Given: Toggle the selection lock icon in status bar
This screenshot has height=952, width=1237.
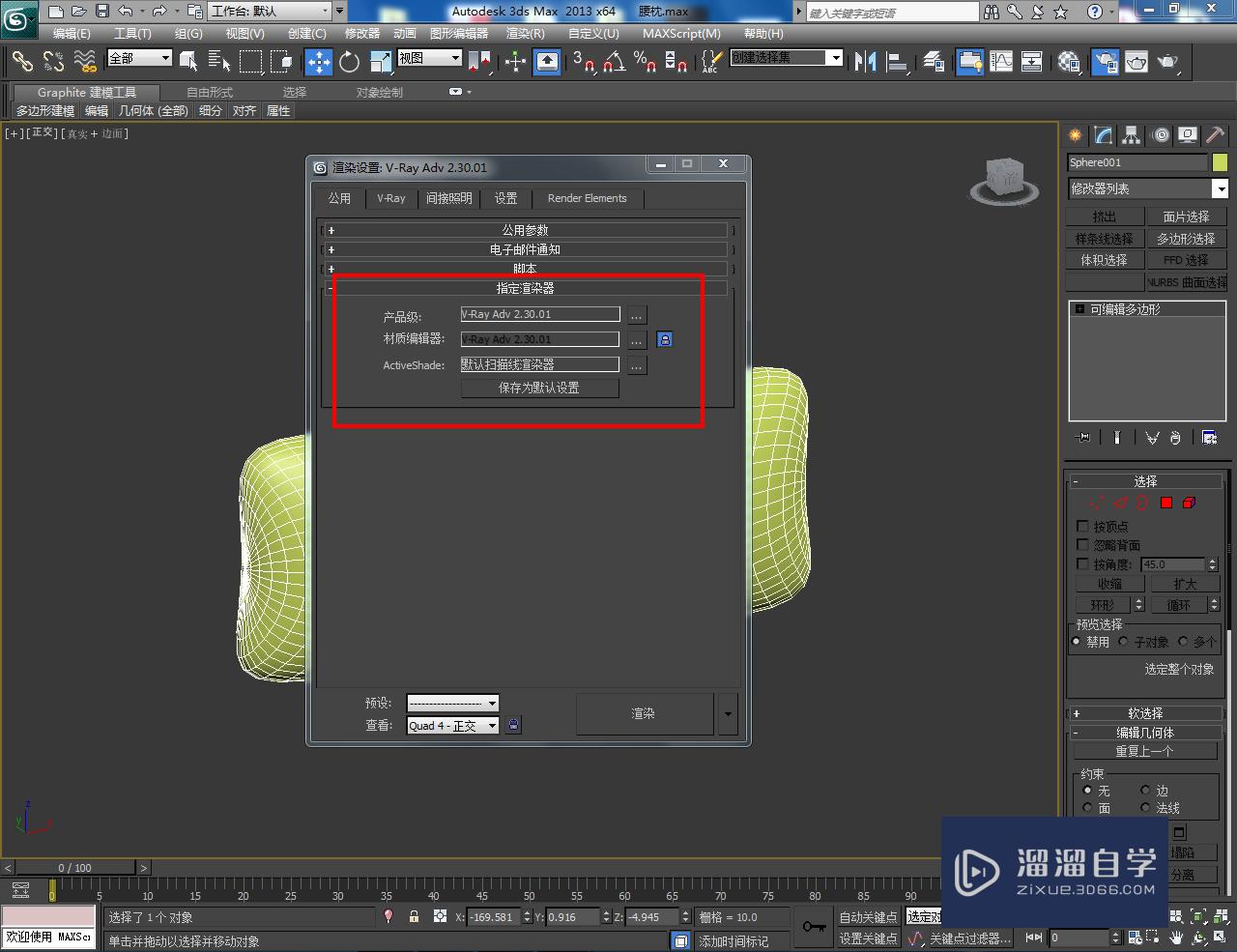Looking at the screenshot, I should [415, 916].
